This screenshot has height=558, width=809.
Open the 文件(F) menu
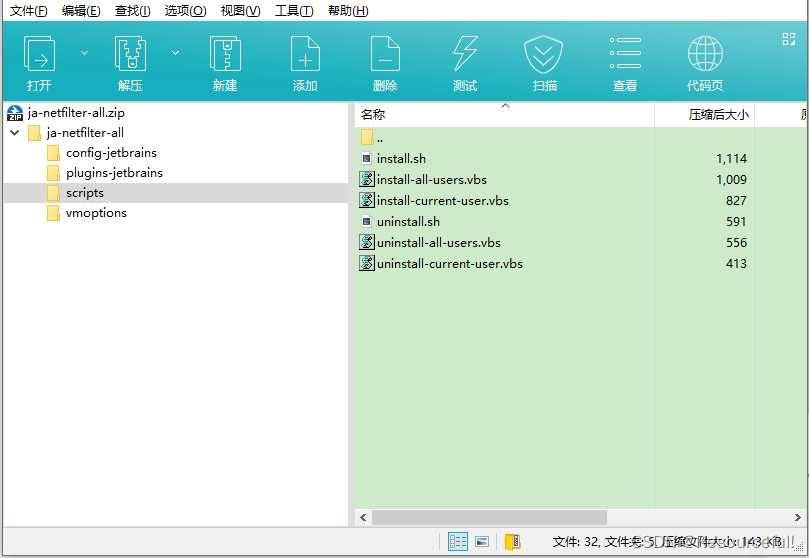coord(29,11)
